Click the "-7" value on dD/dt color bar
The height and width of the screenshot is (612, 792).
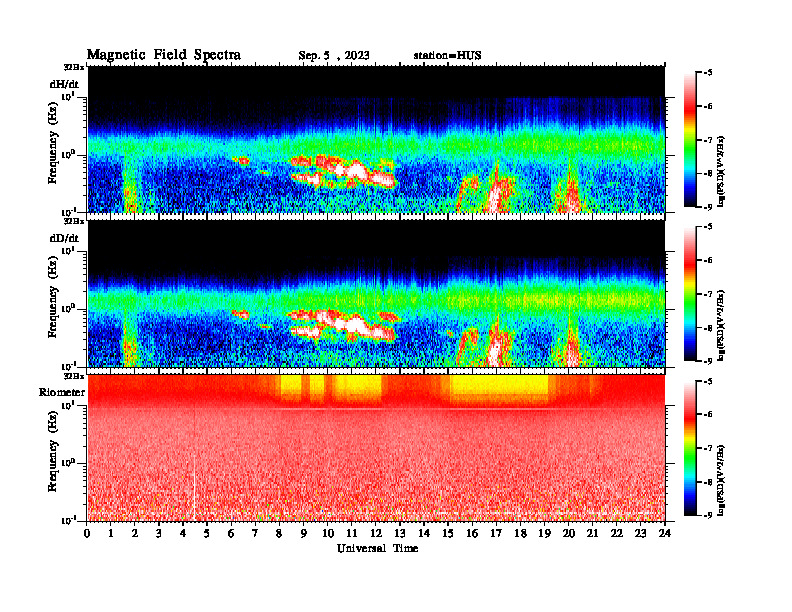coord(708,294)
